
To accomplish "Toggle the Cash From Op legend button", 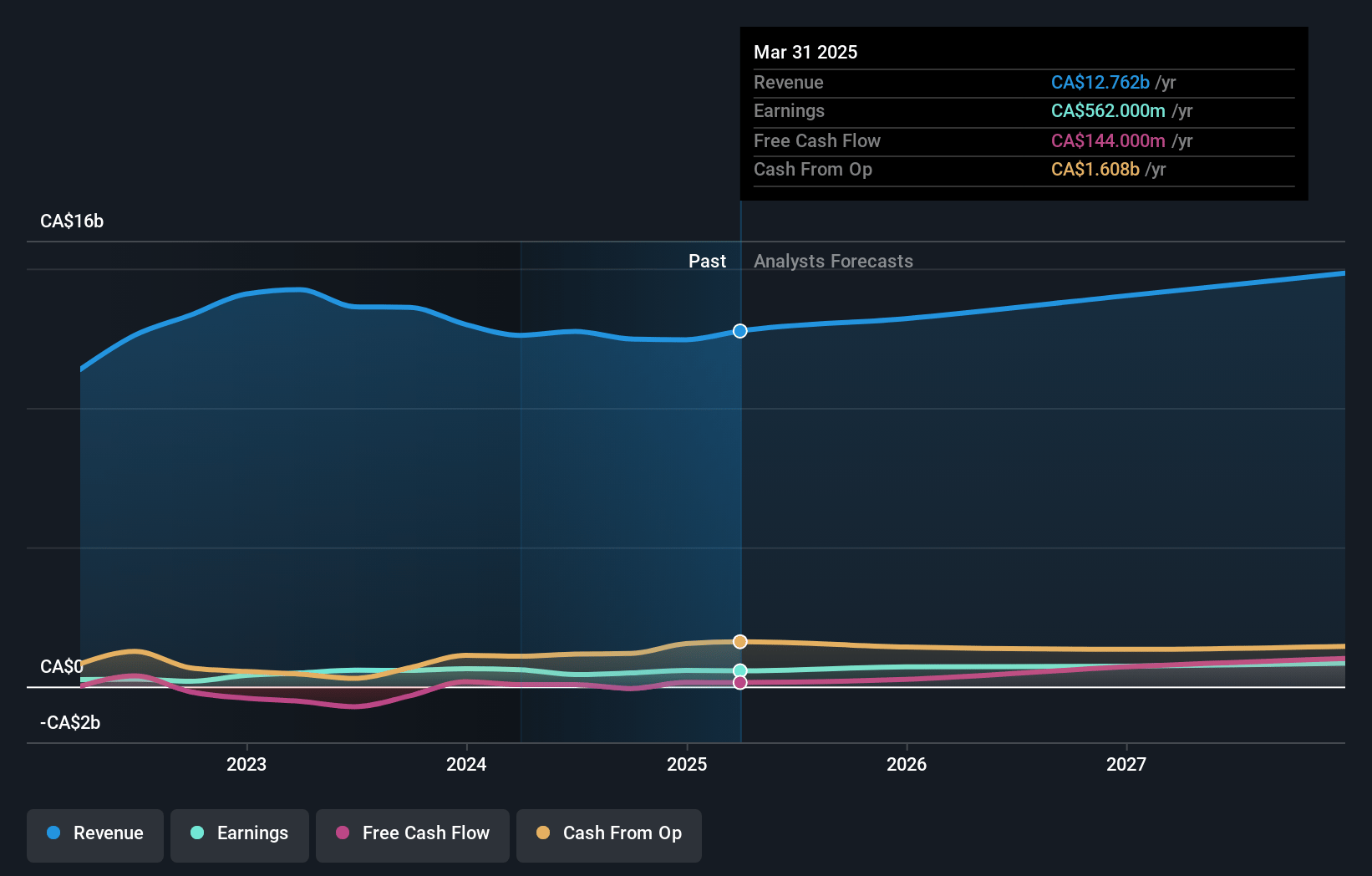I will click(x=609, y=834).
